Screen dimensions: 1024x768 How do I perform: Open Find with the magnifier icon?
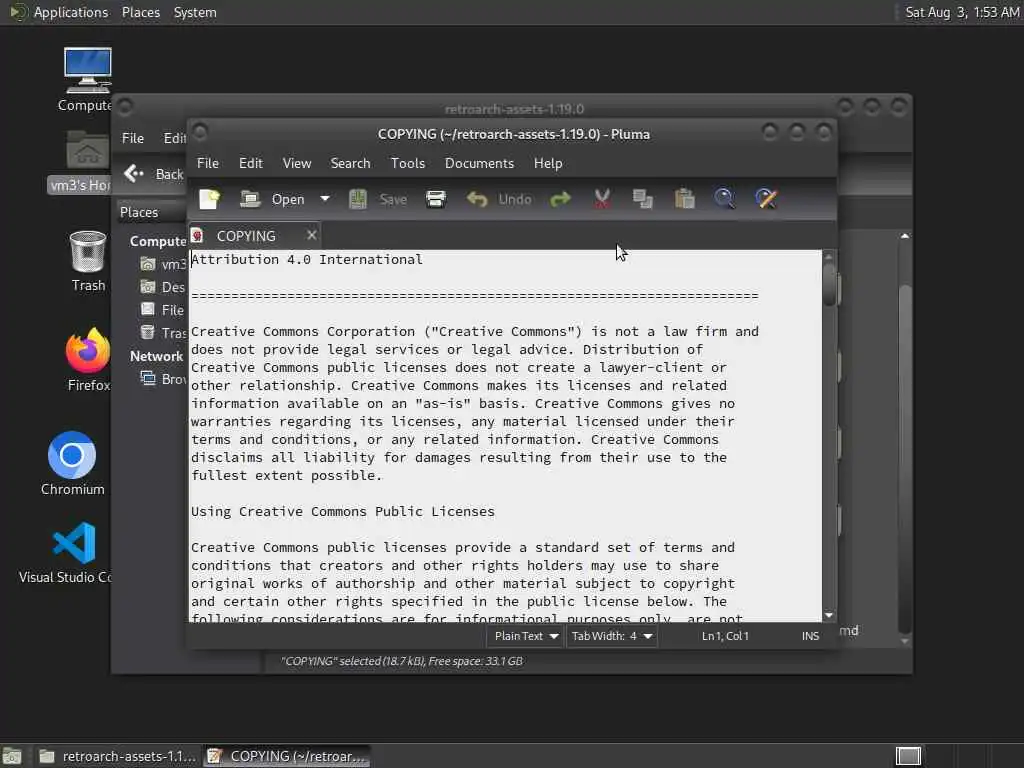725,199
